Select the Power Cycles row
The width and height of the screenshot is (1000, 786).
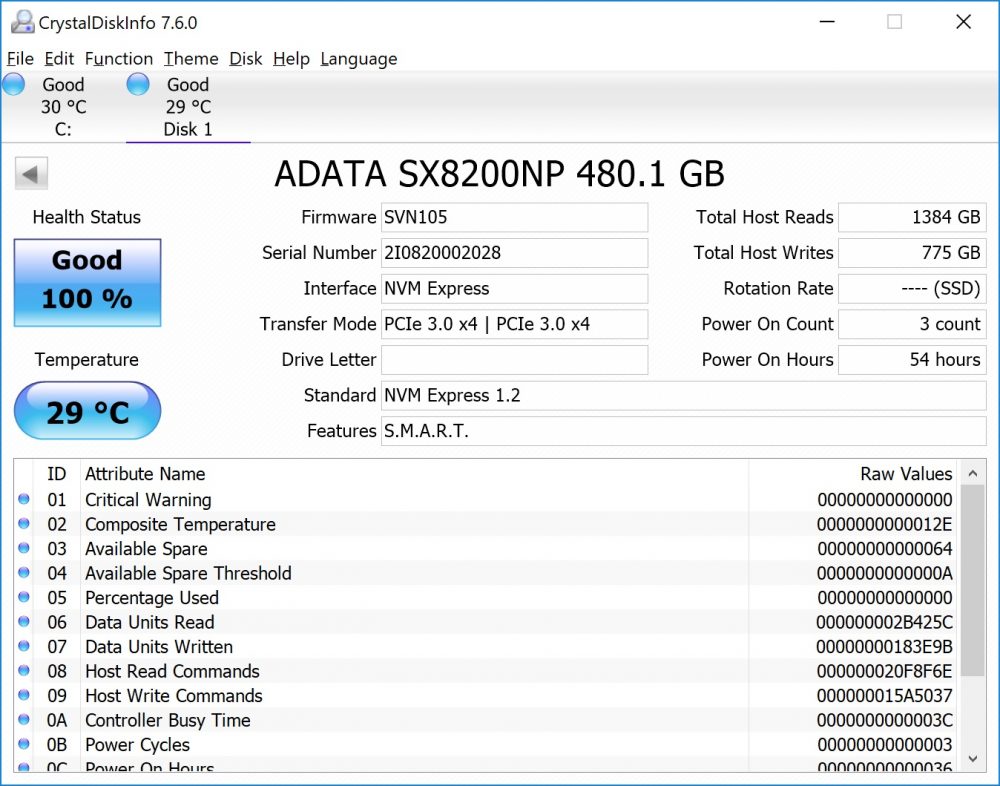tap(485, 745)
